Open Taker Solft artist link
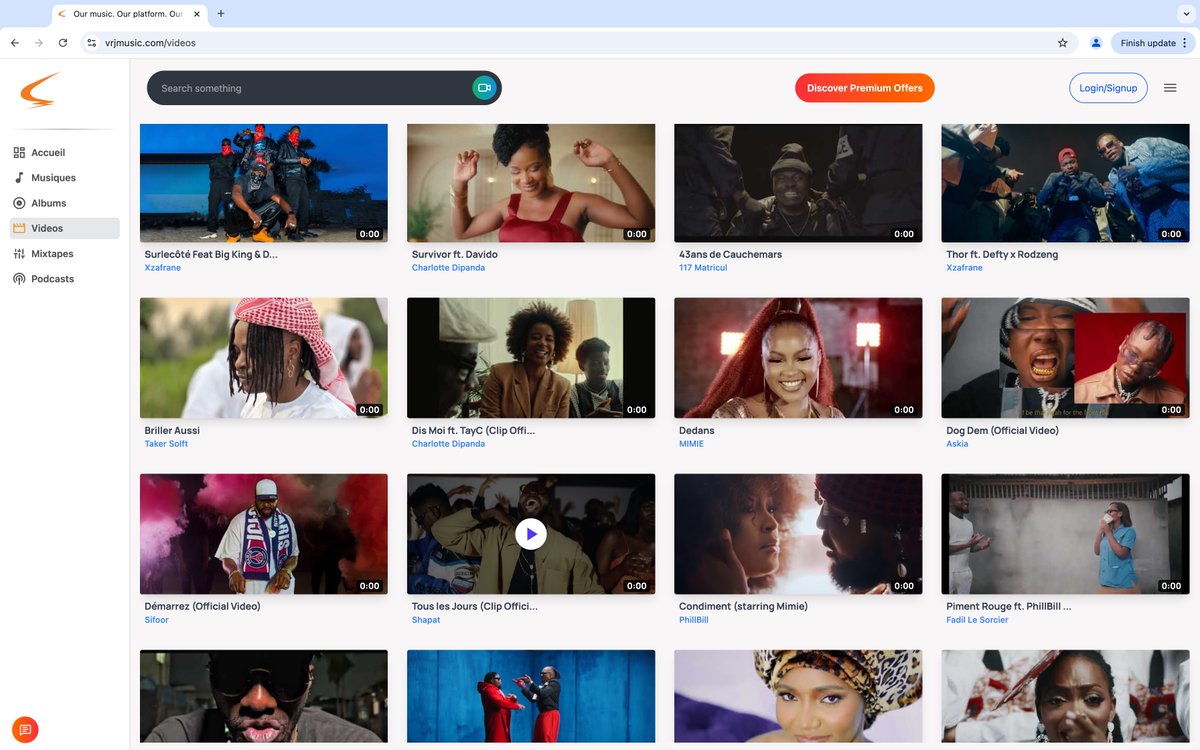Viewport: 1200px width, 750px height. pyautogui.click(x=166, y=444)
